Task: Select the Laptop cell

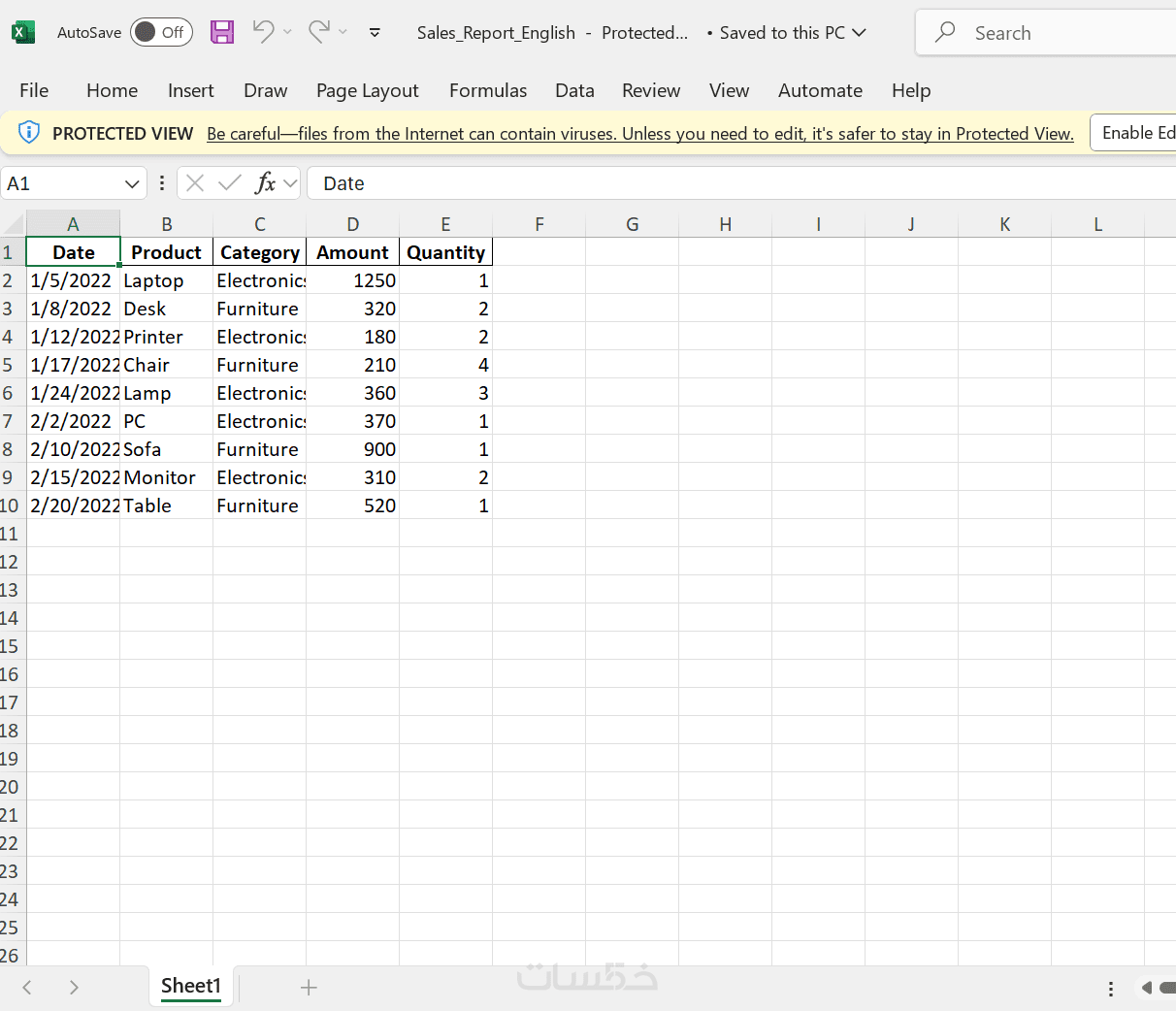Action: click(x=166, y=280)
